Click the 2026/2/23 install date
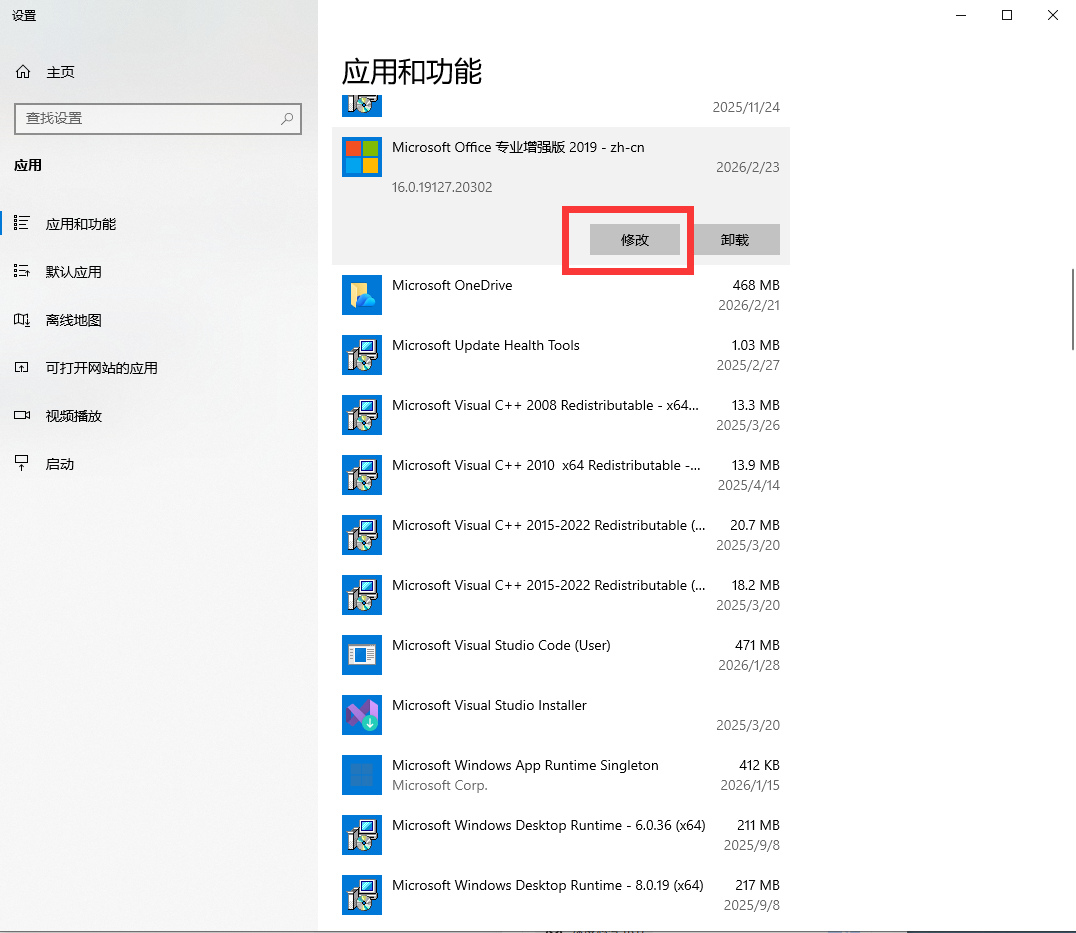The image size is (1076, 933). pos(748,167)
